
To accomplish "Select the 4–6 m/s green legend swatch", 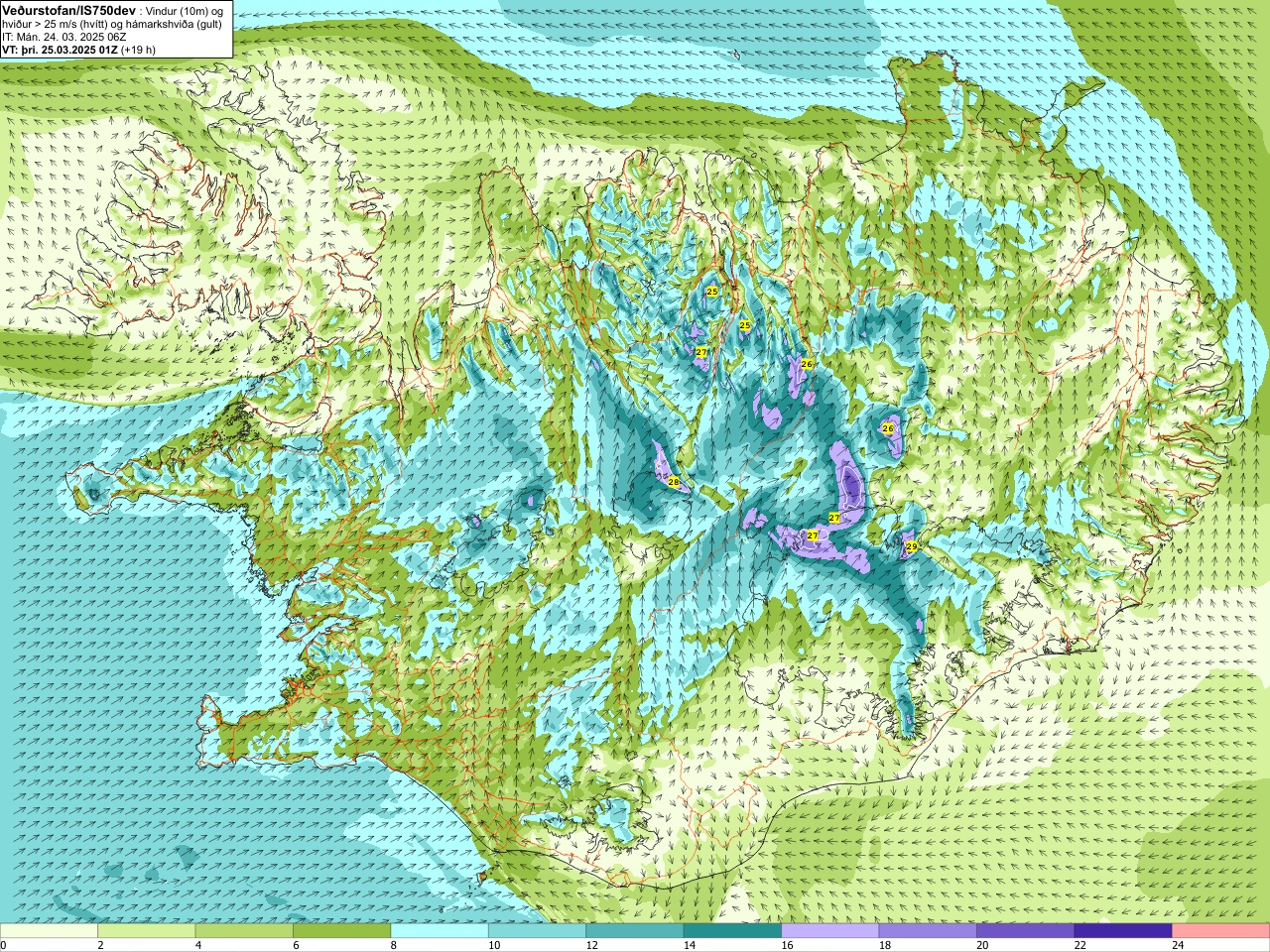I will [x=244, y=930].
